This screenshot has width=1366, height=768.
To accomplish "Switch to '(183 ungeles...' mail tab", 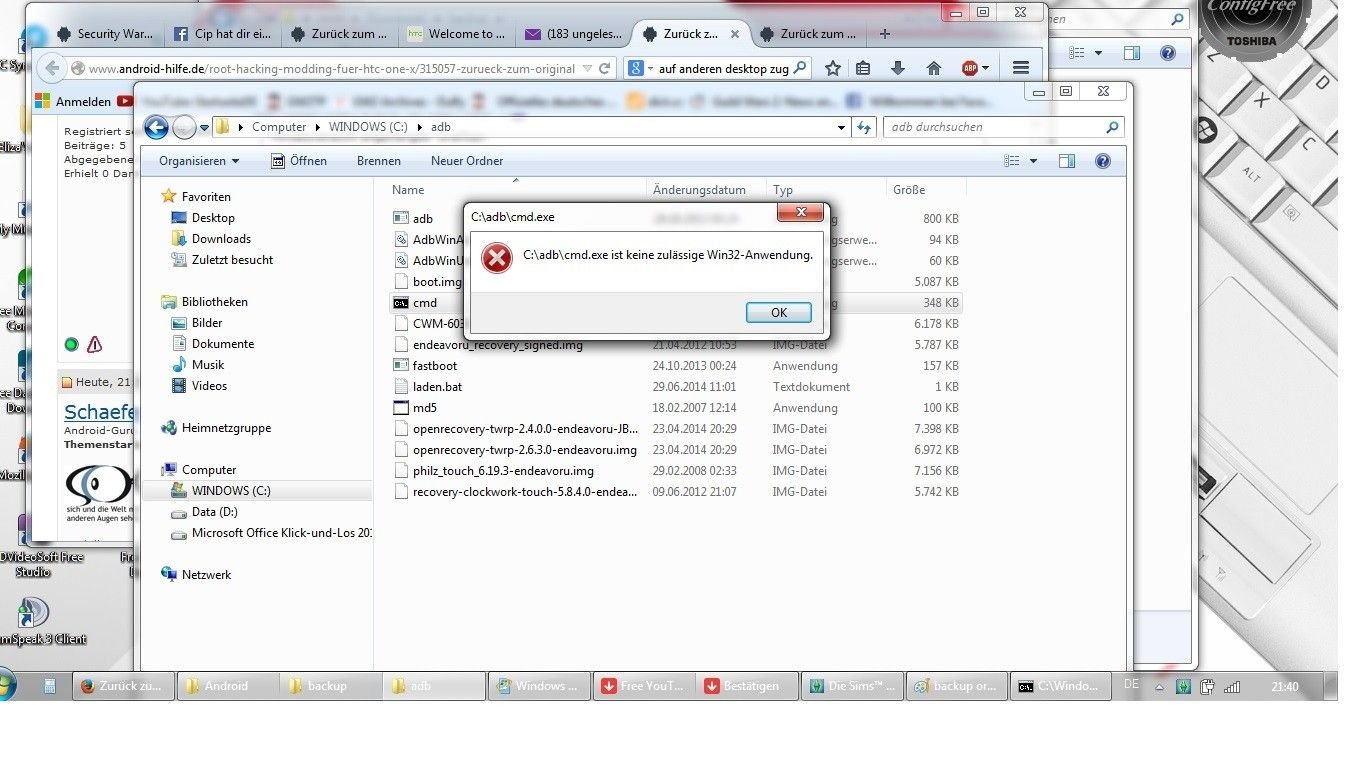I will click(574, 34).
